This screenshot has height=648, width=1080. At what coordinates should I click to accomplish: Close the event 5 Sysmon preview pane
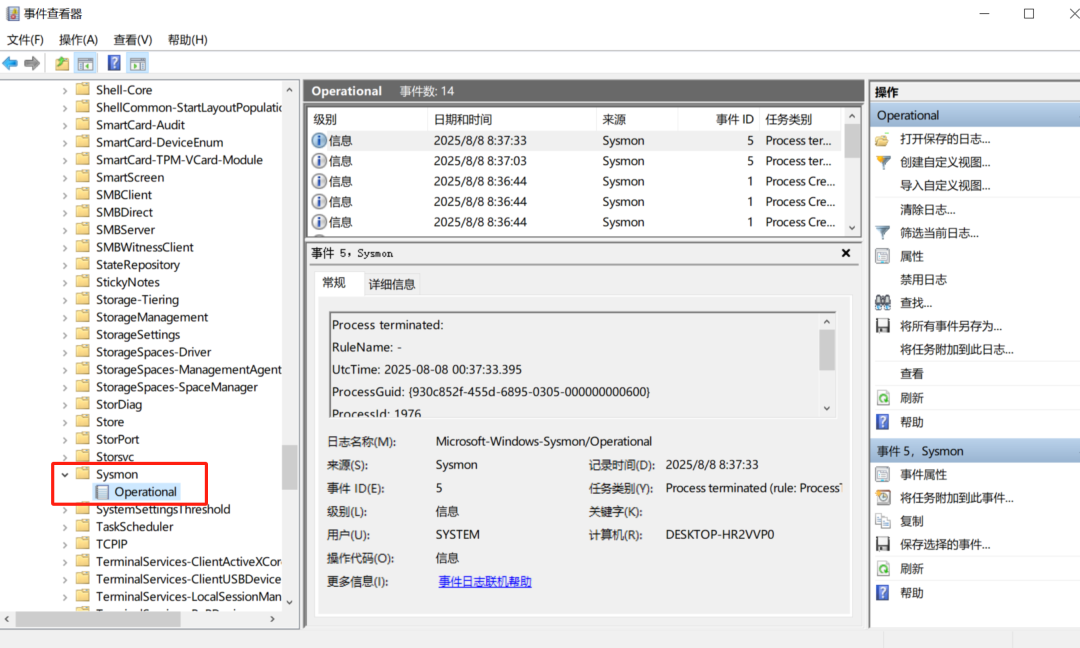pos(846,253)
